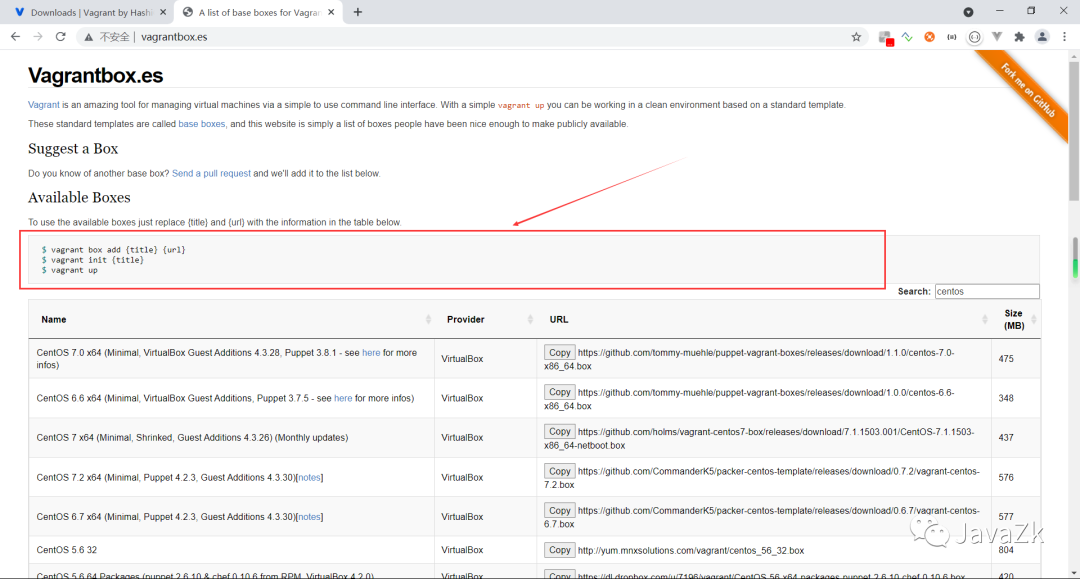Viewport: 1080px width, 579px height.
Task: Click the orange circular extension icon
Action: point(929,37)
